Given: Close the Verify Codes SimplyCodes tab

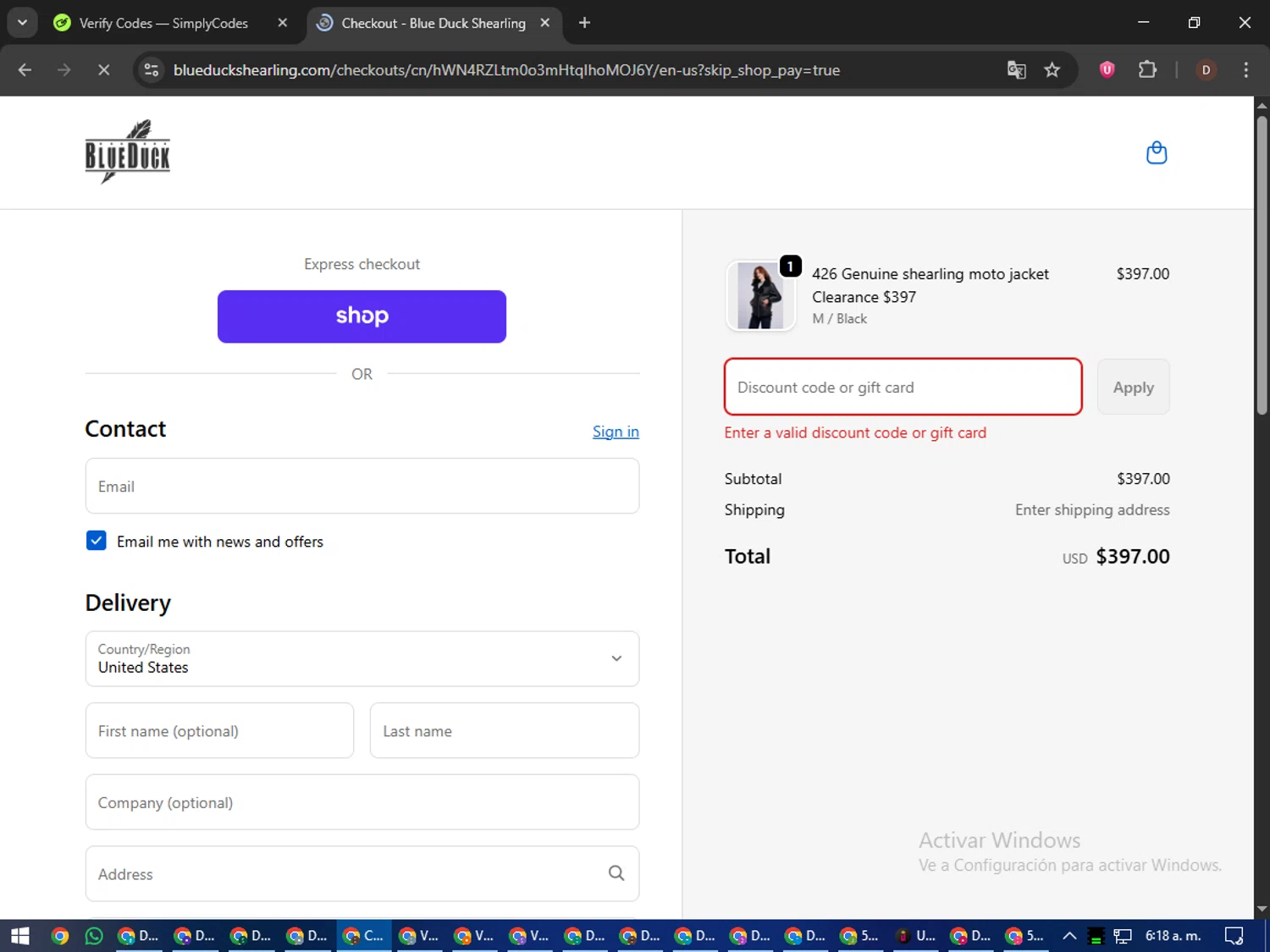Looking at the screenshot, I should pos(283,23).
